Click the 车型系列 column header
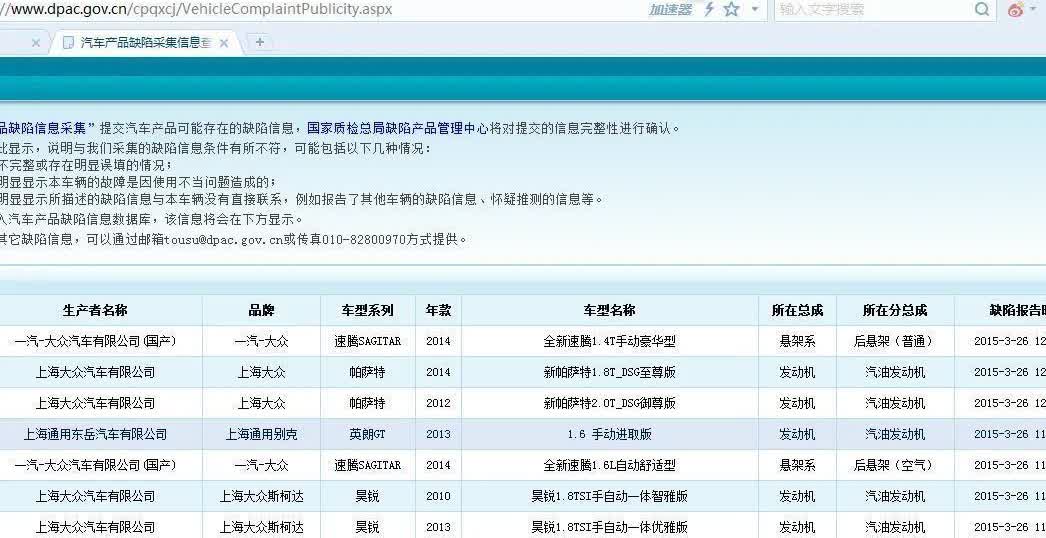The height and width of the screenshot is (538, 1046). click(368, 310)
